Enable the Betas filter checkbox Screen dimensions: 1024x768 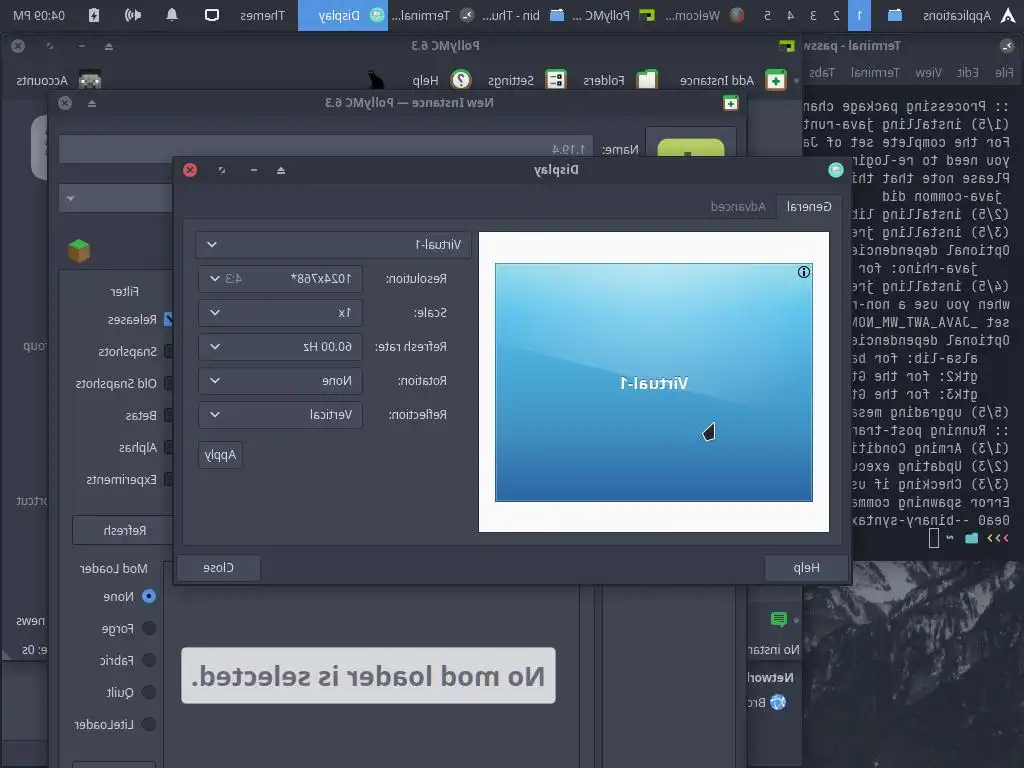pos(168,415)
